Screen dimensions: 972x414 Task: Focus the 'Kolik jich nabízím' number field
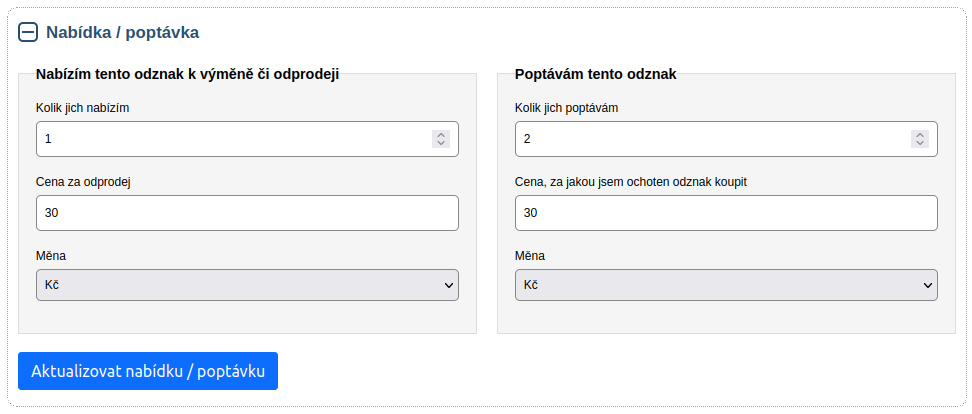[x=230, y=139]
